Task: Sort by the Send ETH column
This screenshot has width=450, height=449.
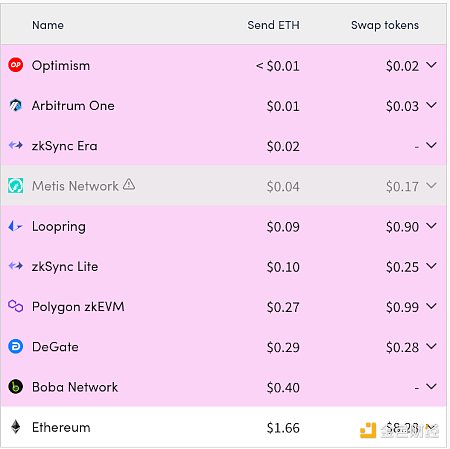Action: pyautogui.click(x=273, y=25)
